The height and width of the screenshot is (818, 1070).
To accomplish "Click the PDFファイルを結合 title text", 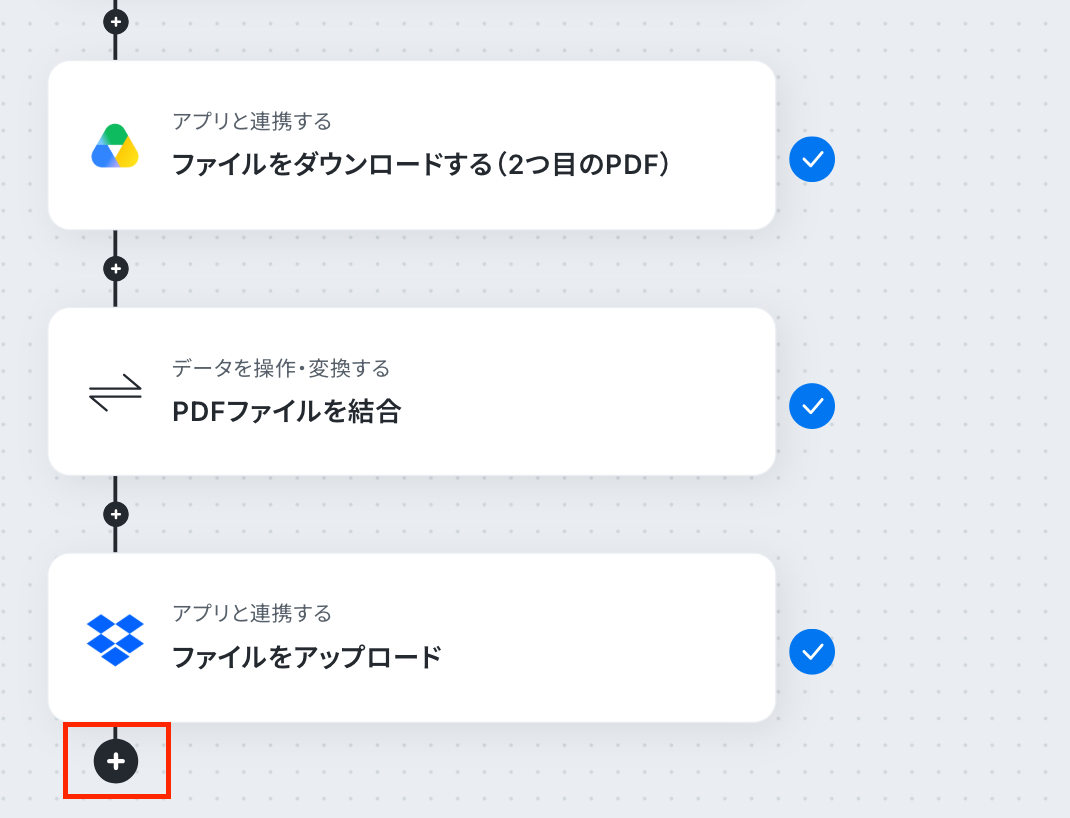I will click(x=287, y=411).
